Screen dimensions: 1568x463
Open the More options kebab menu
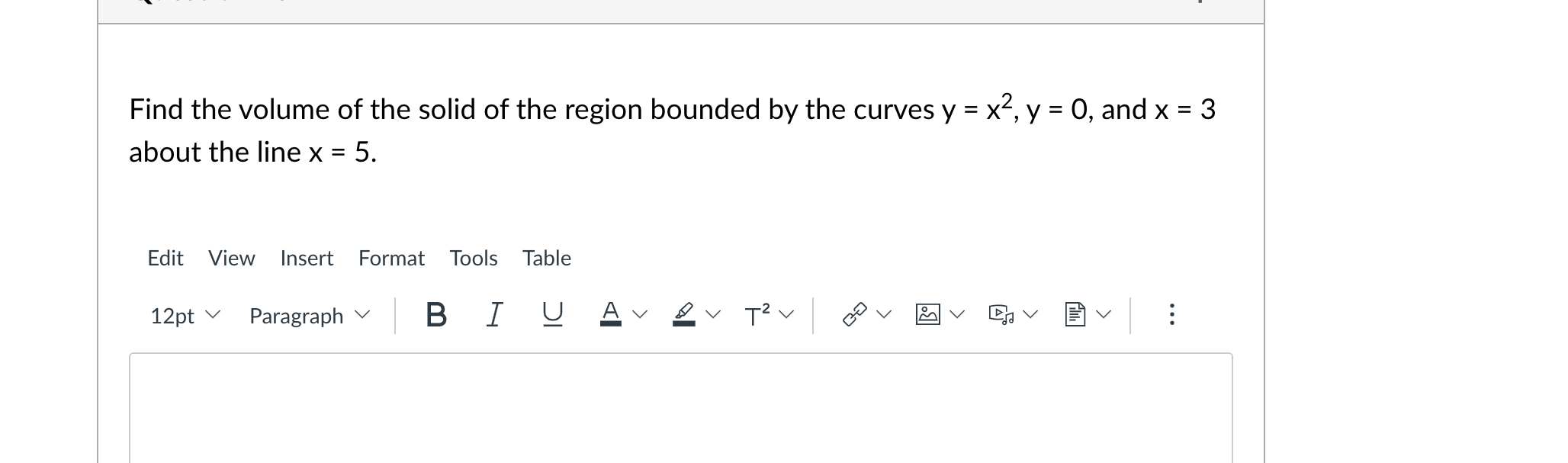1172,315
